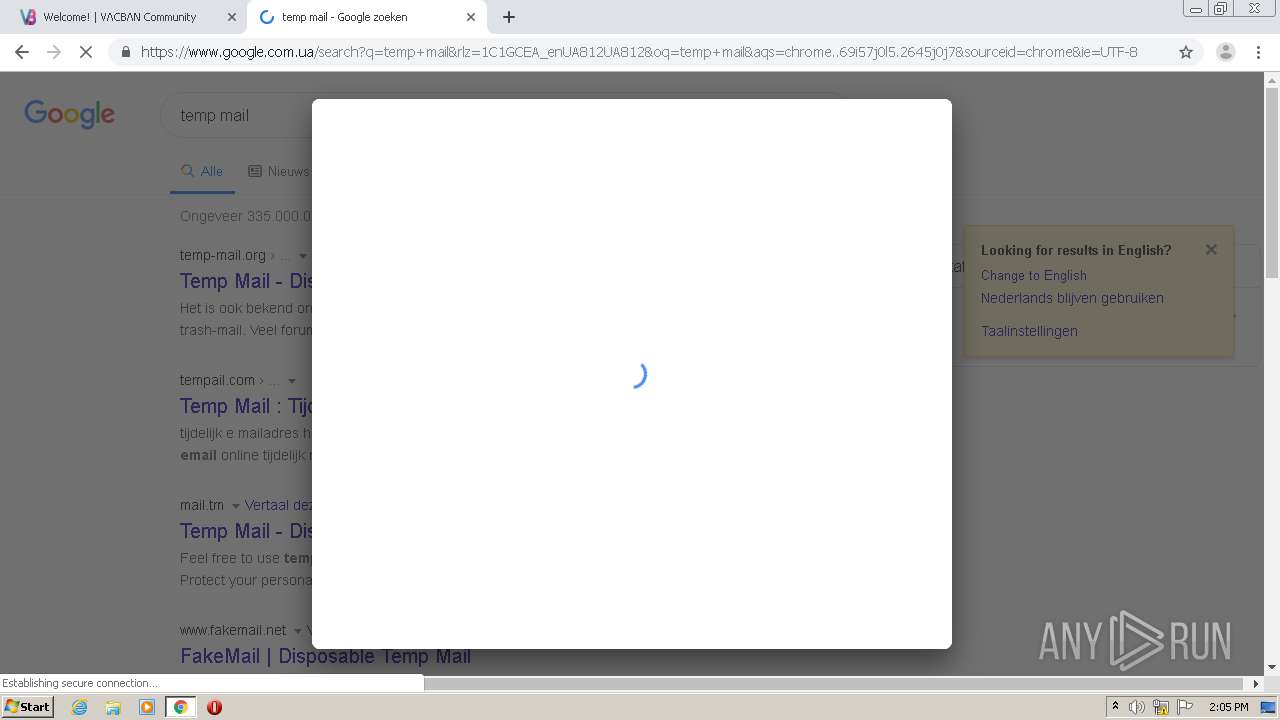
Task: Expand dropdown arrow next to www.fakemail.net
Action: pyautogui.click(x=298, y=631)
